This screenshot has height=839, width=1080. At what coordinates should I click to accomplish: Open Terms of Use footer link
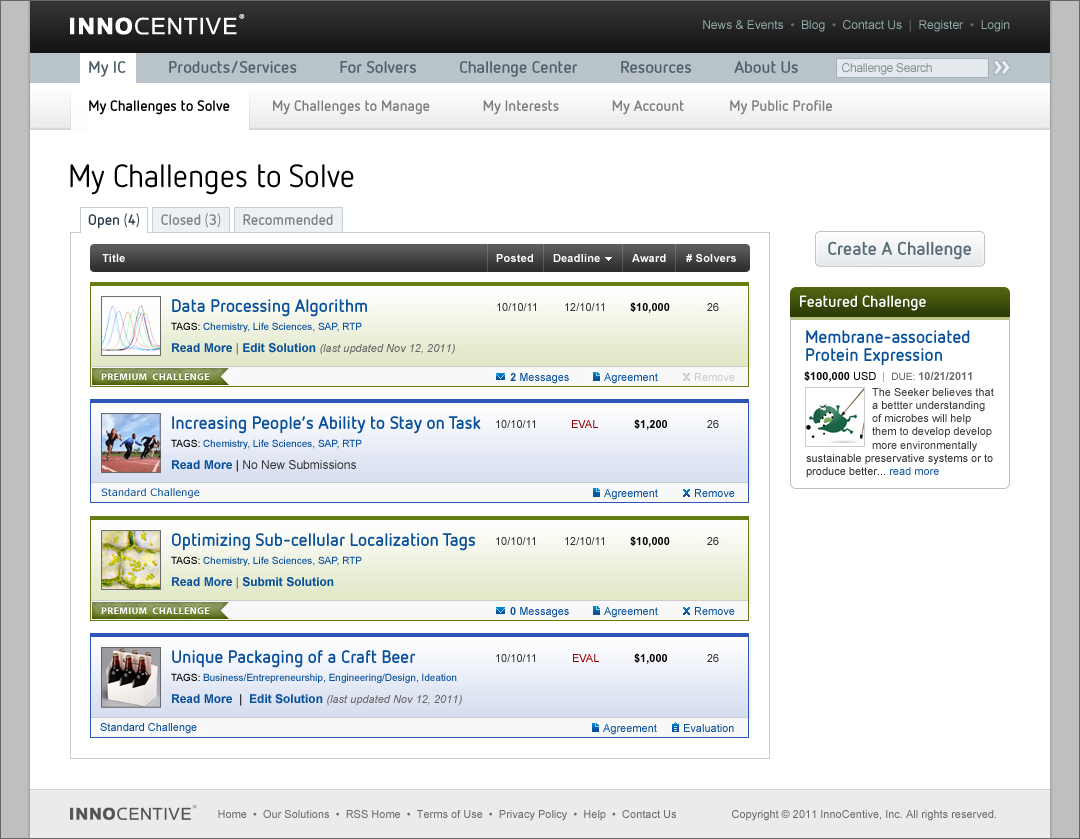[x=449, y=814]
